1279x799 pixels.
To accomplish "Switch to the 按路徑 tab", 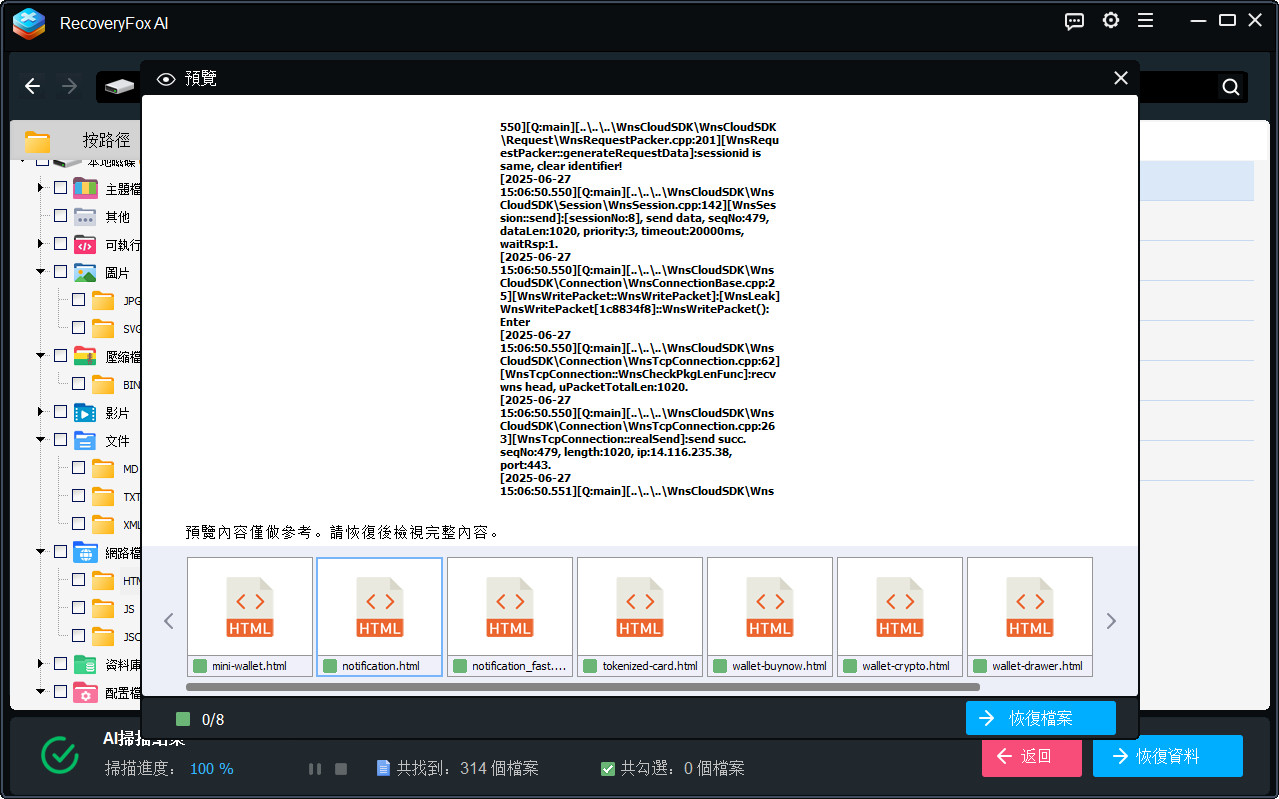I will (106, 140).
